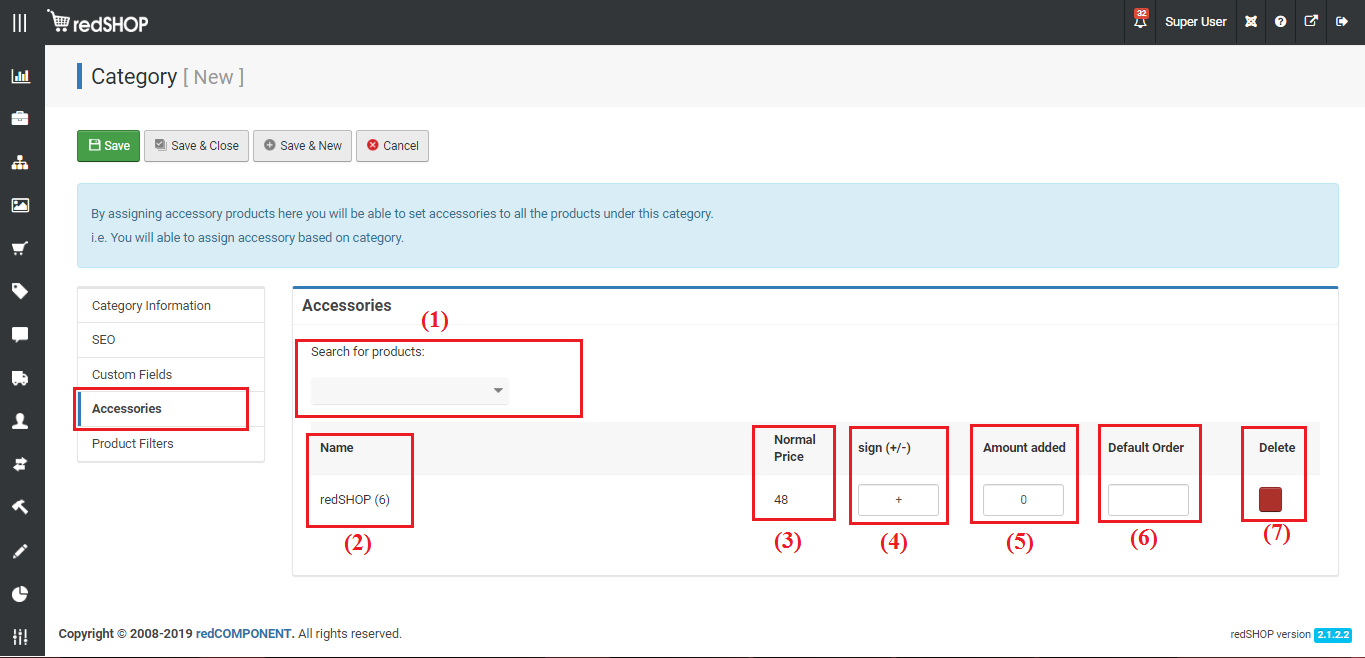This screenshot has height=658, width=1365.
Task: Click the sign (+/-) input field
Action: coord(898,500)
